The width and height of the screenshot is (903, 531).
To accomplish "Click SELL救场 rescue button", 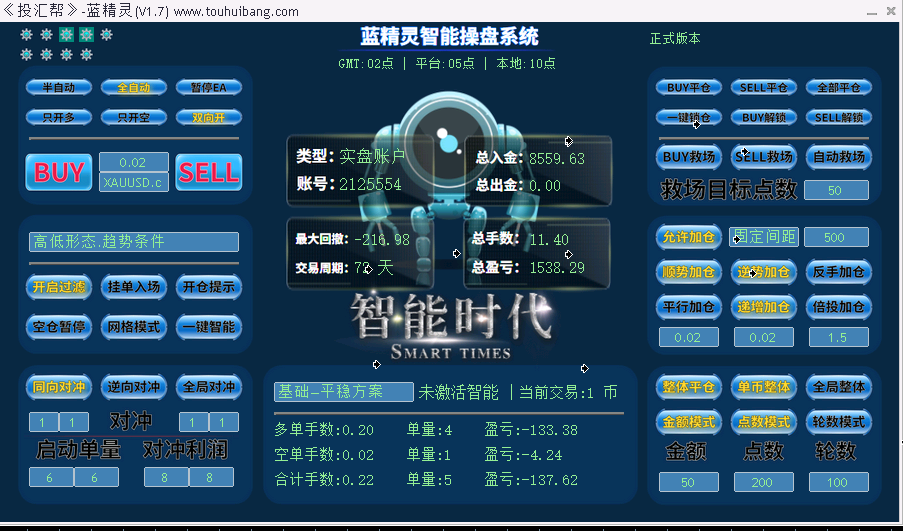I will tap(764, 157).
